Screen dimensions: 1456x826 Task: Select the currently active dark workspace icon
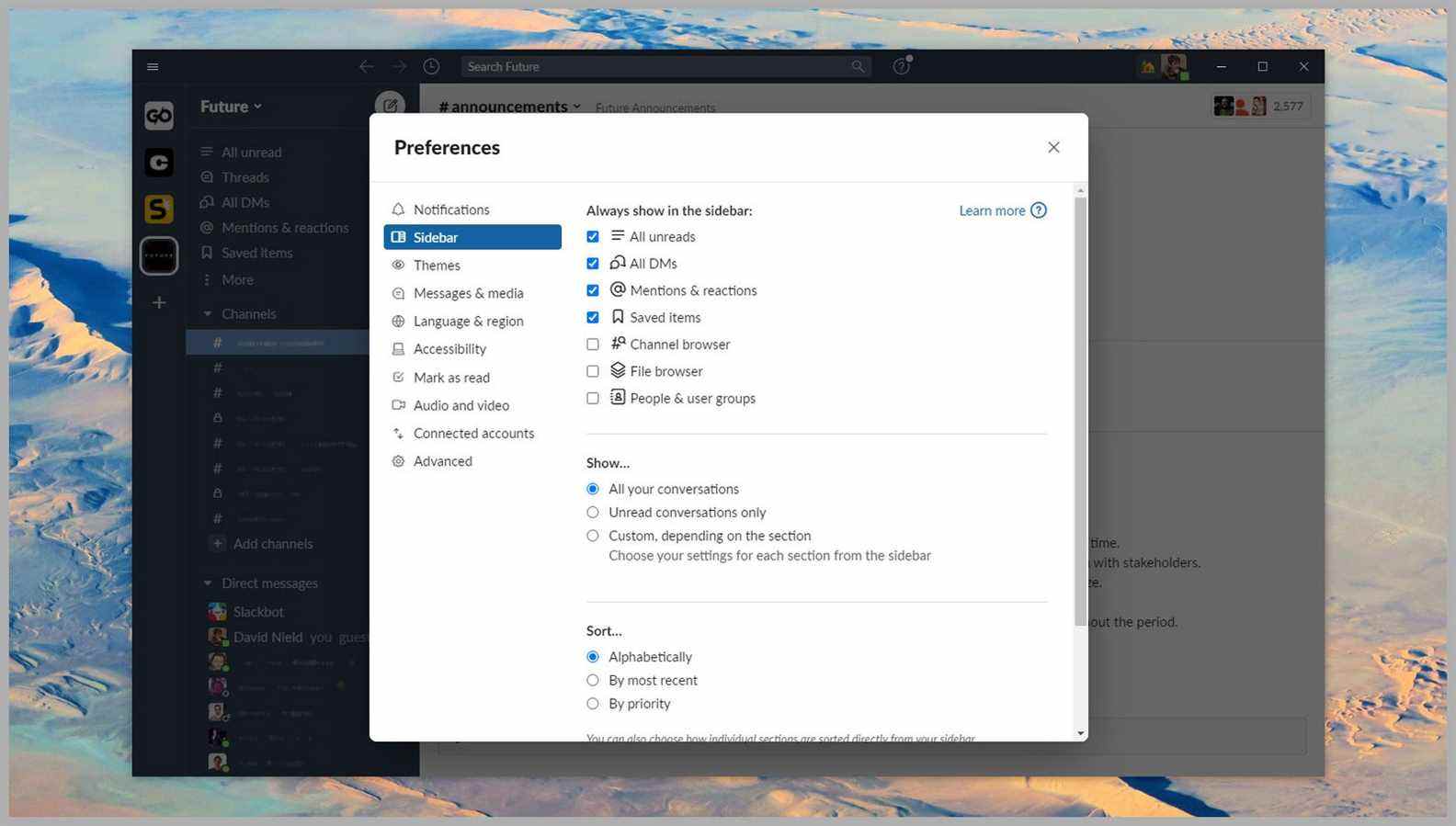point(159,256)
